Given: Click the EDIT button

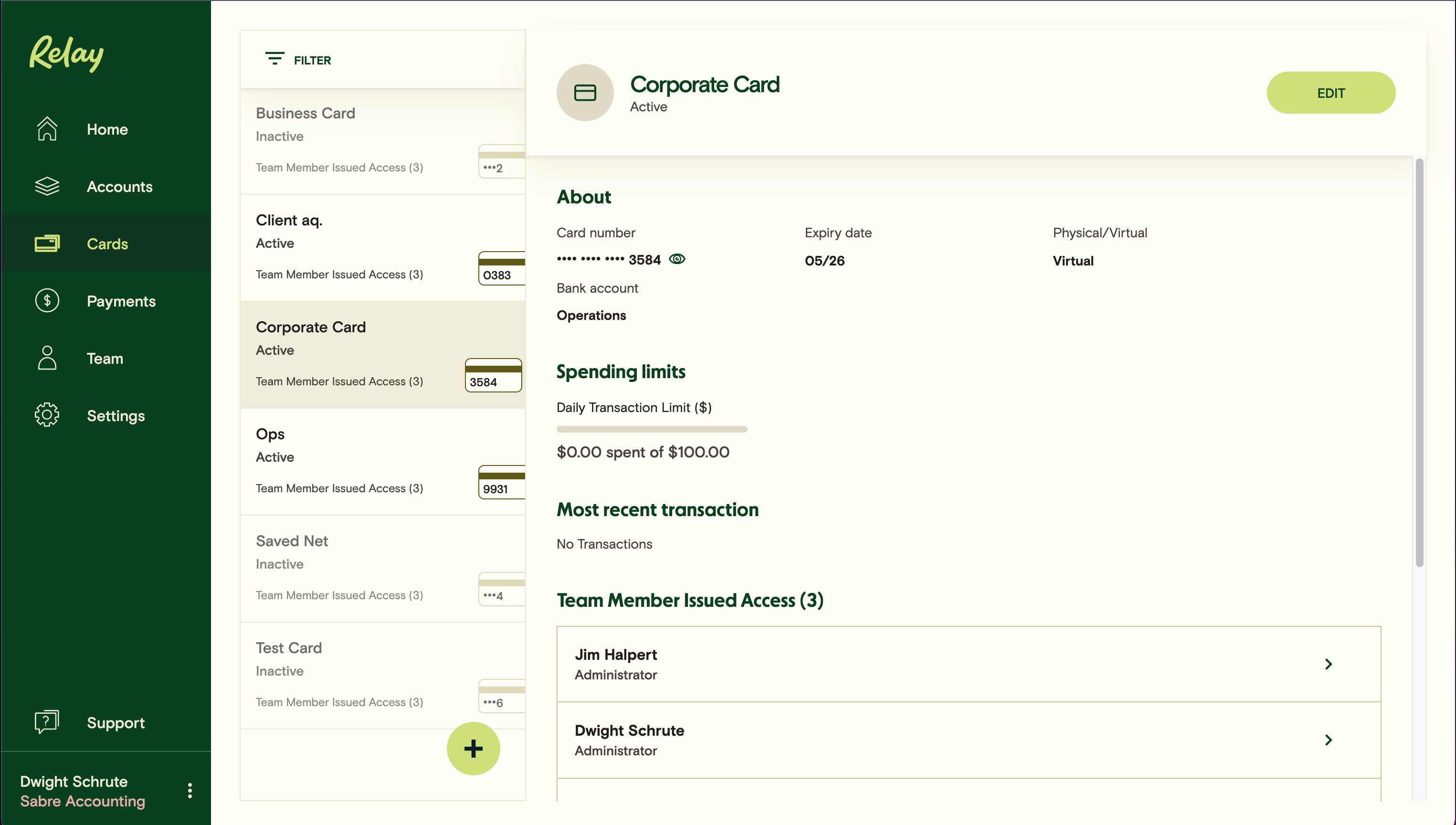Looking at the screenshot, I should [x=1331, y=92].
